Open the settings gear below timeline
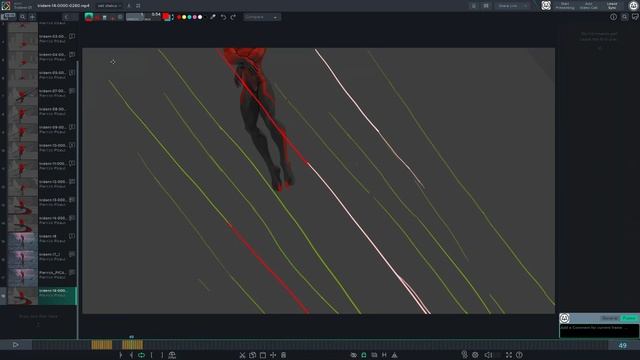Image resolution: width=640 pixels, height=360 pixels. [475, 355]
